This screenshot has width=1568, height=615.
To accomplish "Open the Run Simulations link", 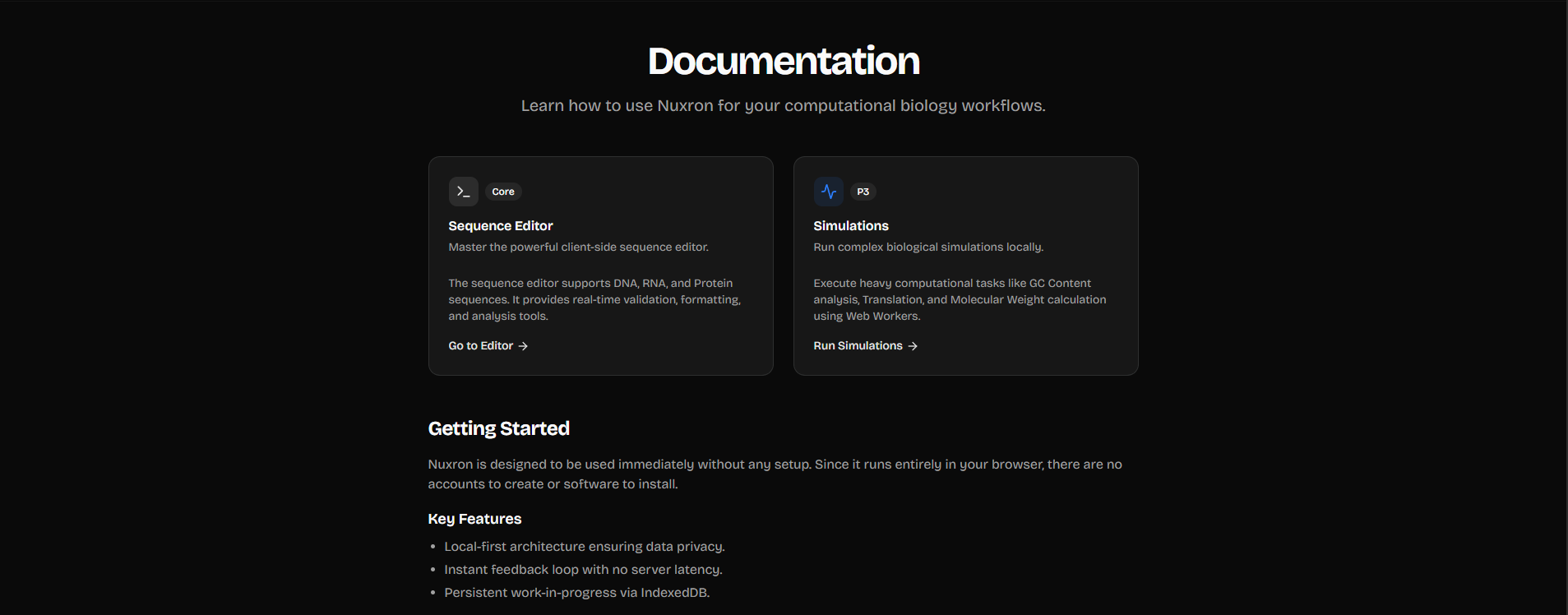I will (866, 346).
